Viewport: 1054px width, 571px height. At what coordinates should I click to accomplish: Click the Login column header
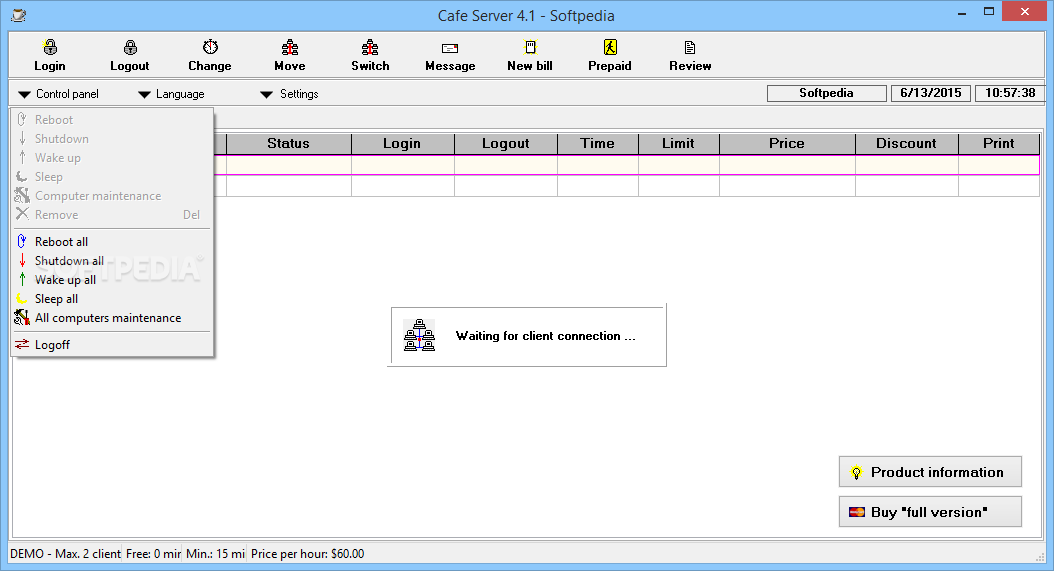(x=402, y=143)
